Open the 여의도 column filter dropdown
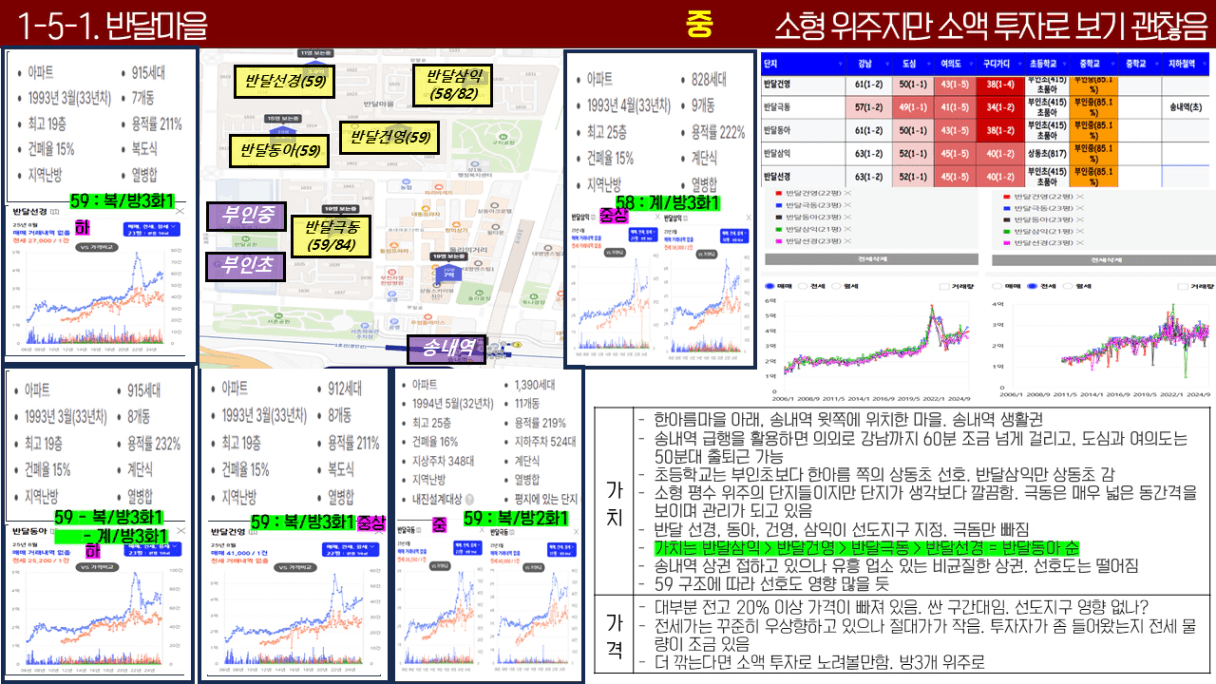Screen dimensions: 1216x684 click(x=970, y=63)
